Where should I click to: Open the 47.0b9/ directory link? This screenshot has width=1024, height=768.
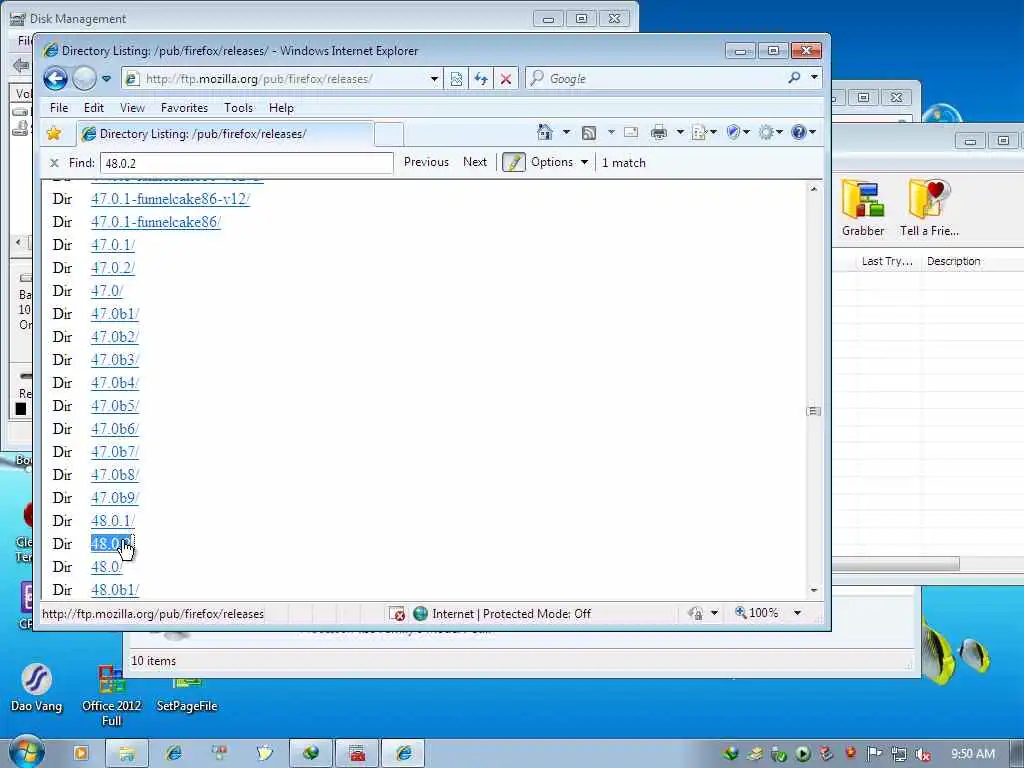tap(115, 498)
